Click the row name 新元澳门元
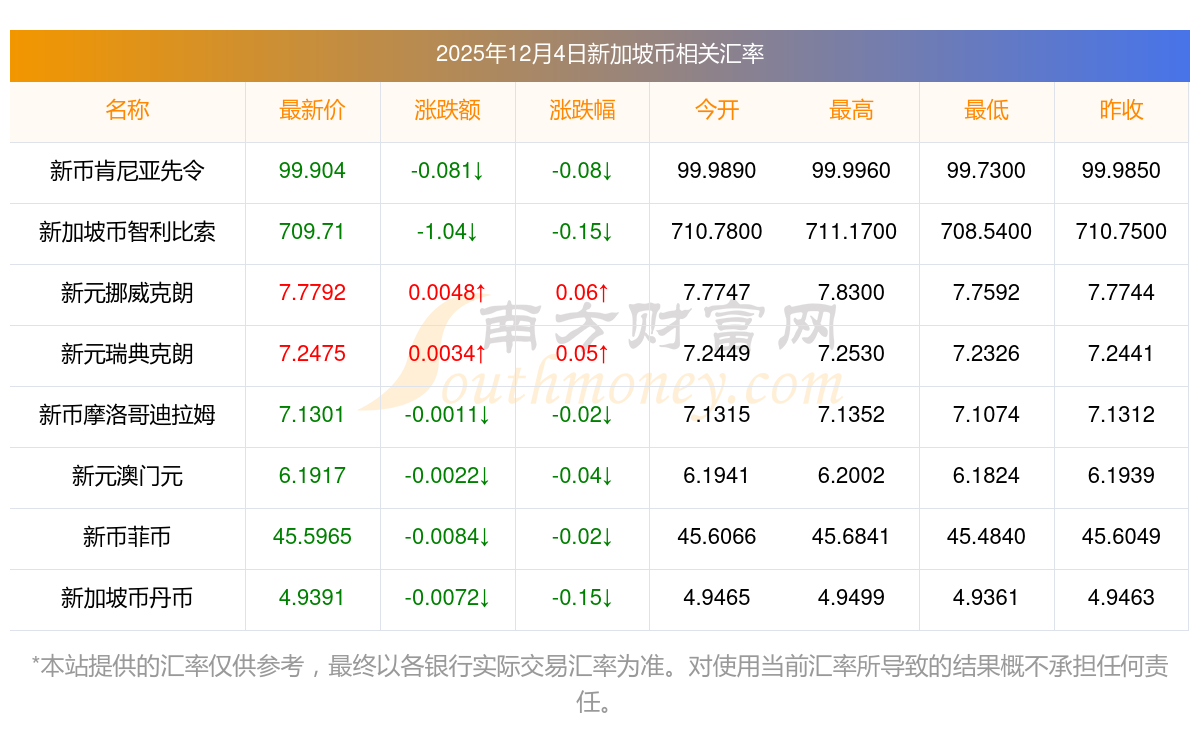This screenshot has height=733, width=1200. (x=127, y=476)
